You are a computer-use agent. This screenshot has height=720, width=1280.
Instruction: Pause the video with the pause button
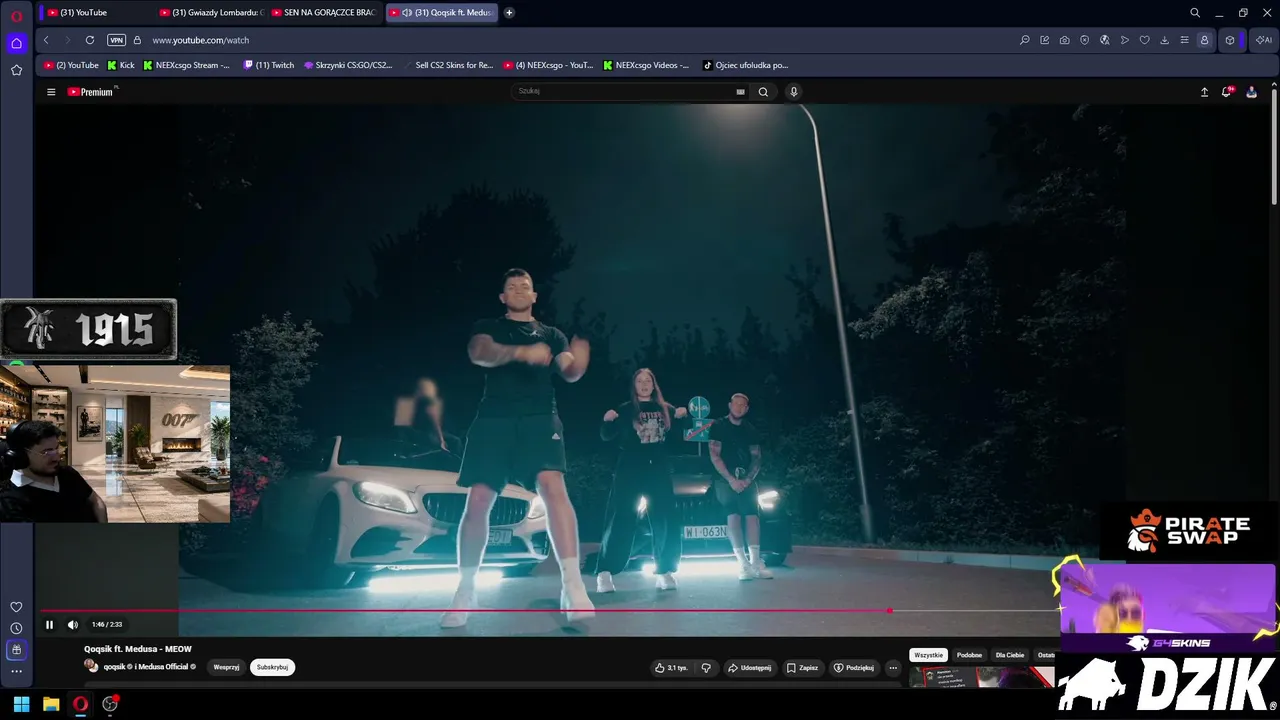[x=49, y=625]
